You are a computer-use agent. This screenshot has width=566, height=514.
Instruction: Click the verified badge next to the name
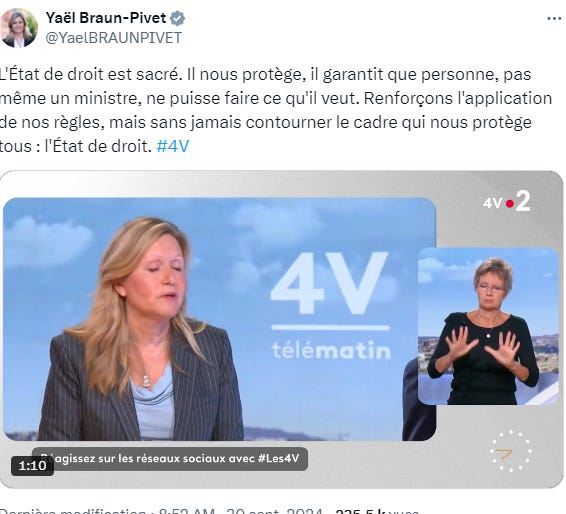pos(177,18)
